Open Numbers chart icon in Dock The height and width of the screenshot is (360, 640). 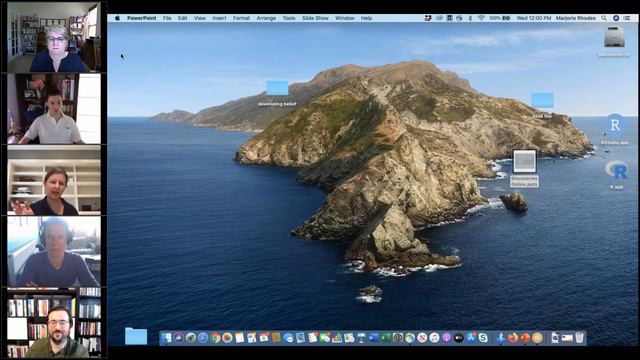coord(337,338)
